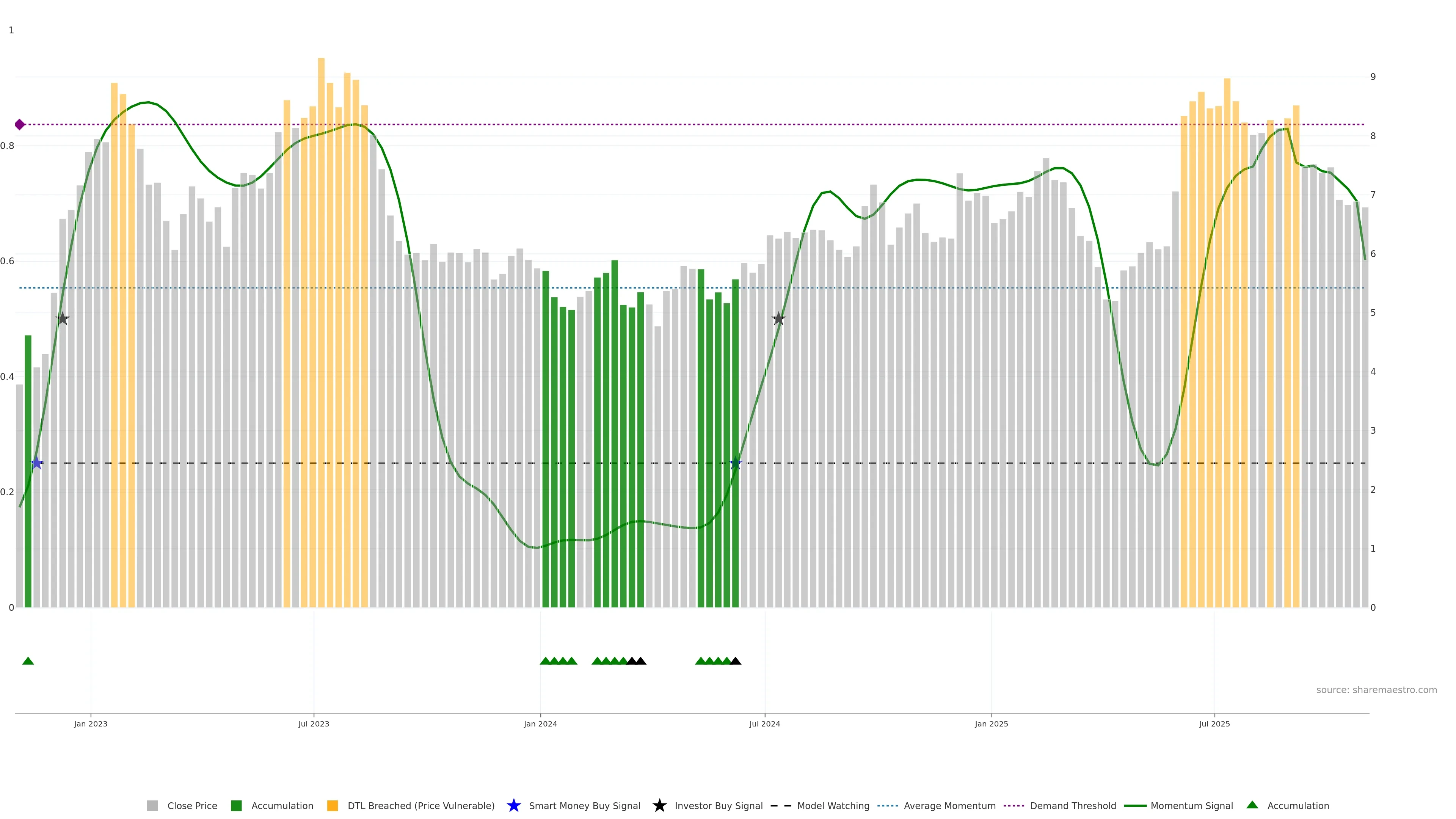The image size is (1456, 819).
Task: Click the green Momentum Signal line icon
Action: click(x=1135, y=805)
